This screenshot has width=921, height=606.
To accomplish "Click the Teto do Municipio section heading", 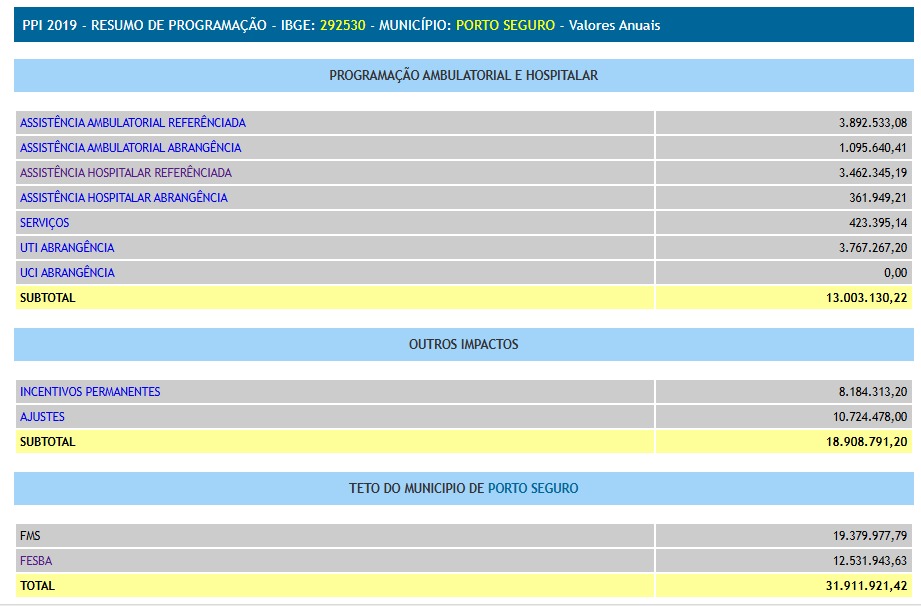I will click(x=464, y=489).
